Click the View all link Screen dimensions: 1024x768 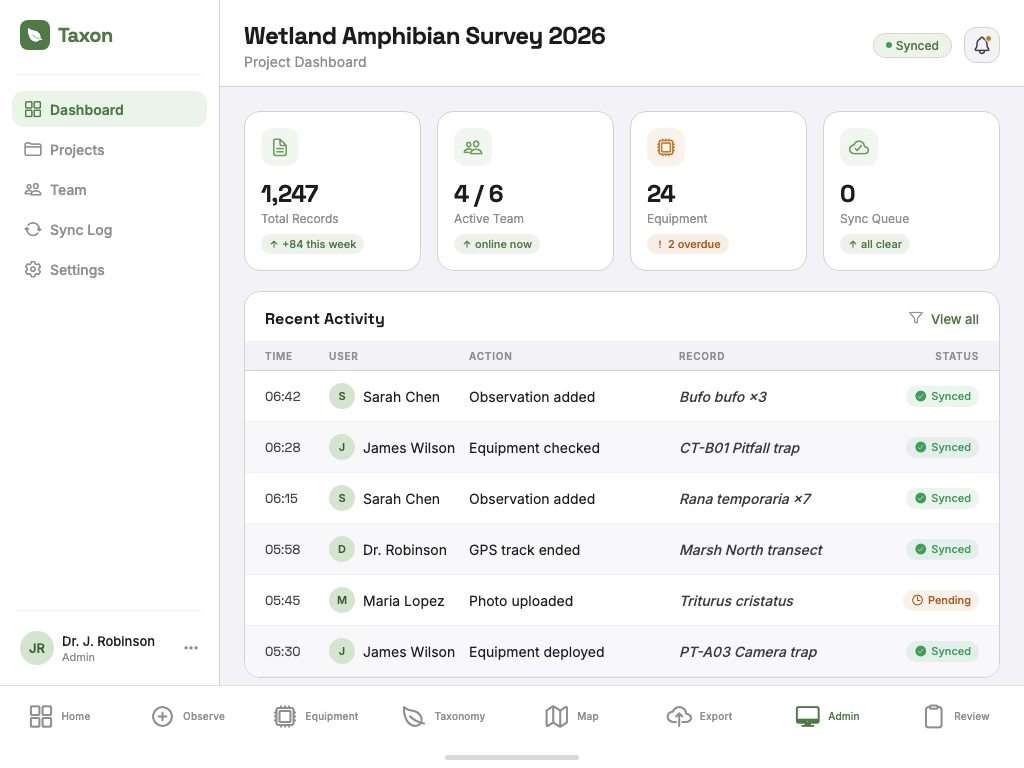point(954,318)
